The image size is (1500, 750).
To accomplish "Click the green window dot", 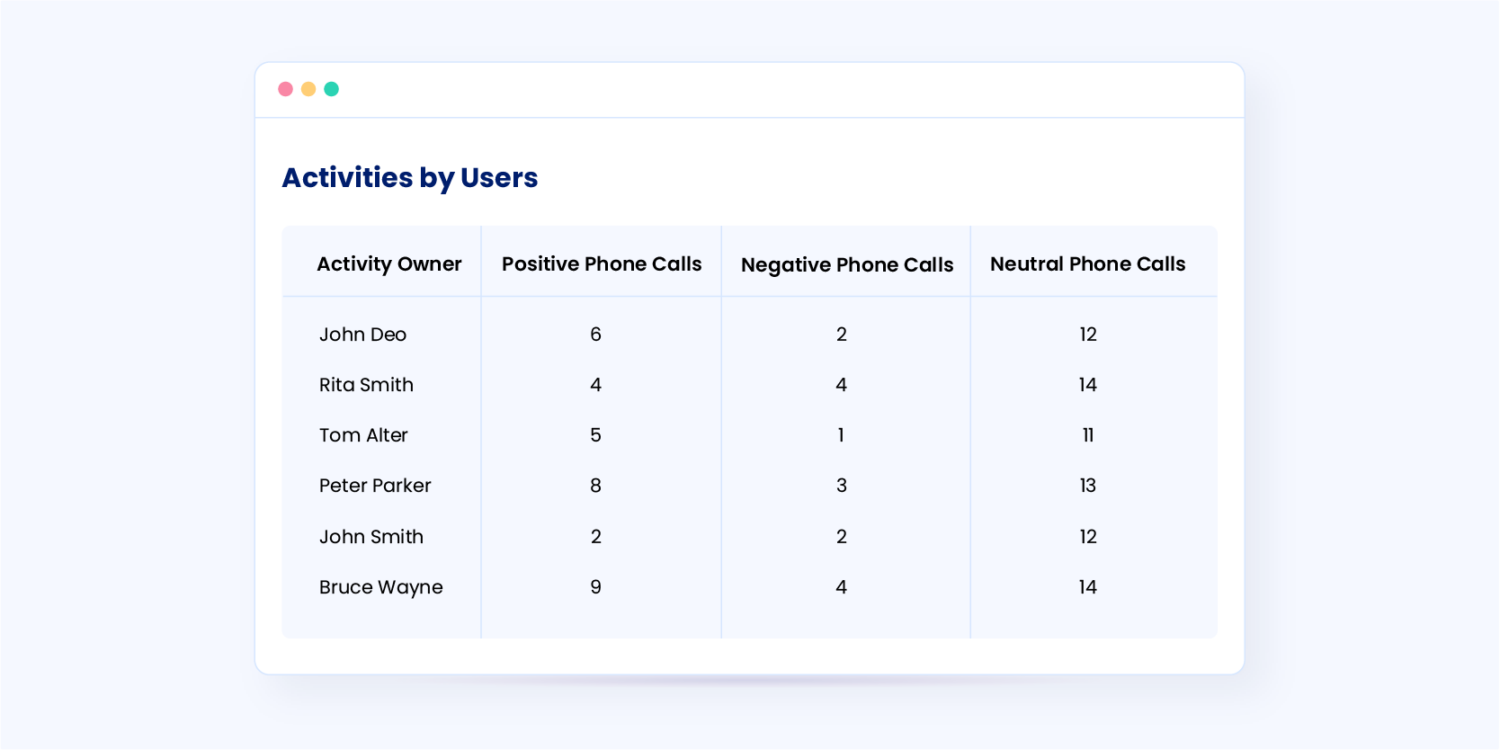I will 331,89.
